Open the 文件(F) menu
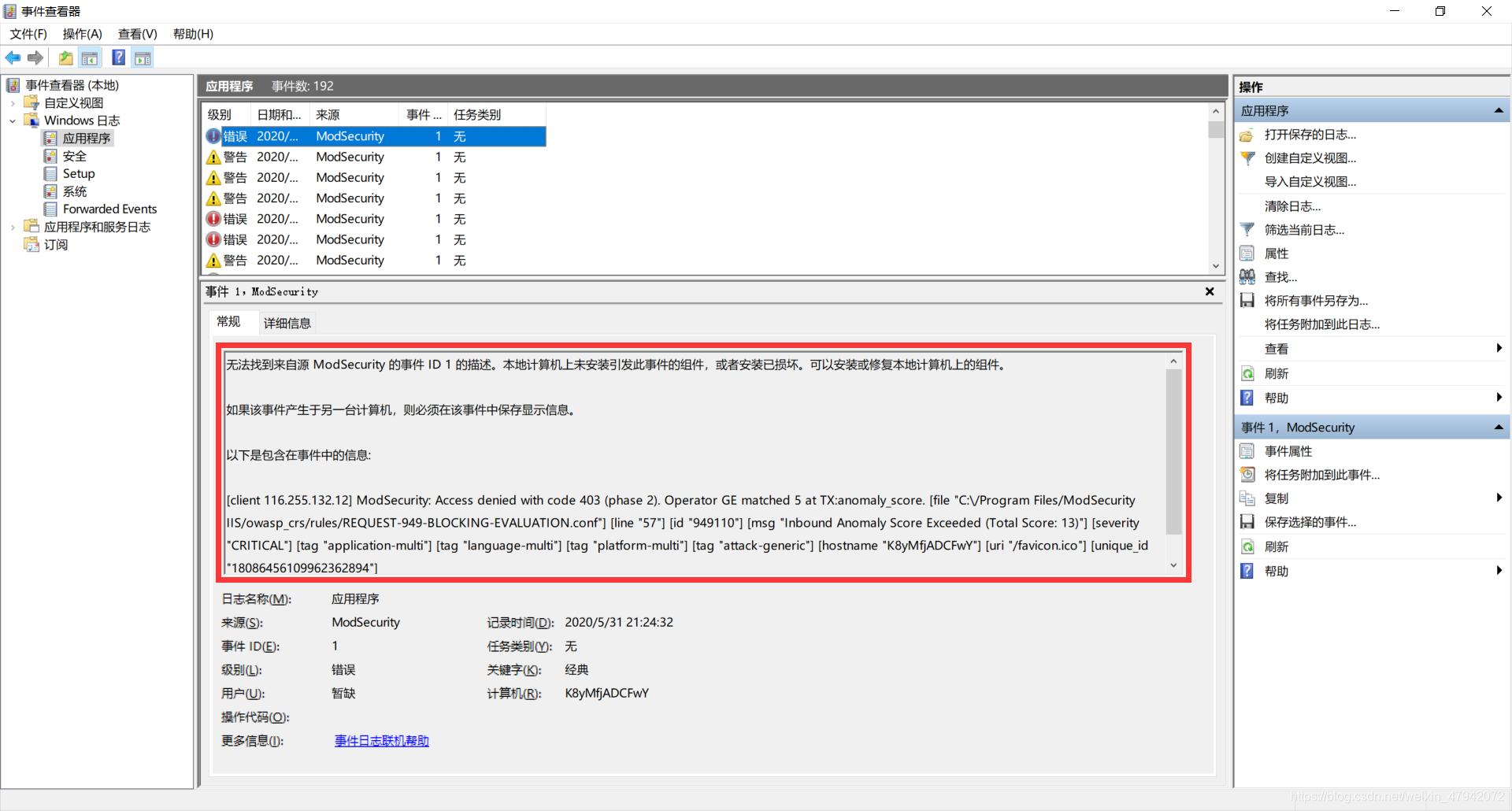Image resolution: width=1512 pixels, height=811 pixels. (x=28, y=34)
